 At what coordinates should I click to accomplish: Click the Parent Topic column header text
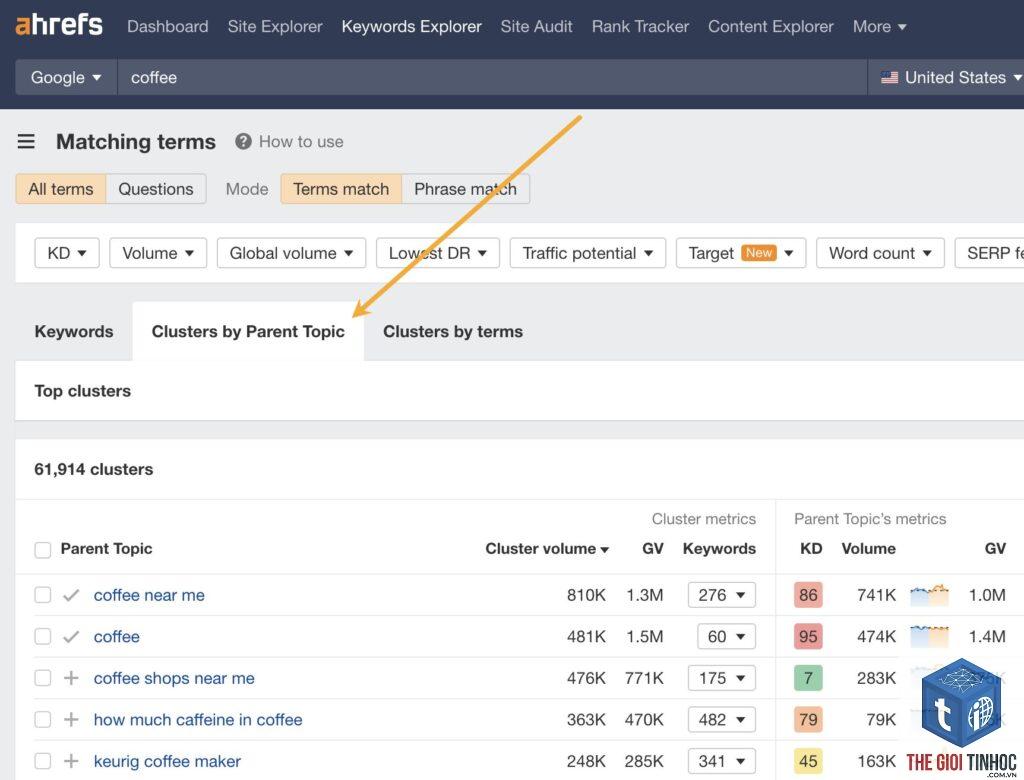coord(106,549)
